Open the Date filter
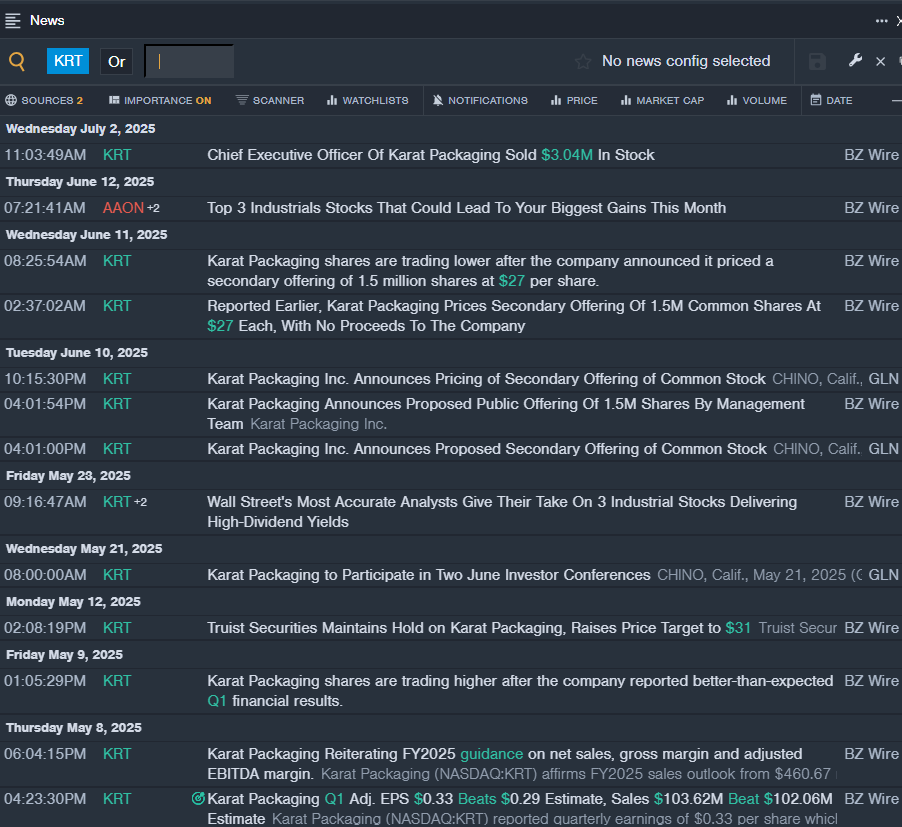Screen dimensions: 902x827 [831, 101]
